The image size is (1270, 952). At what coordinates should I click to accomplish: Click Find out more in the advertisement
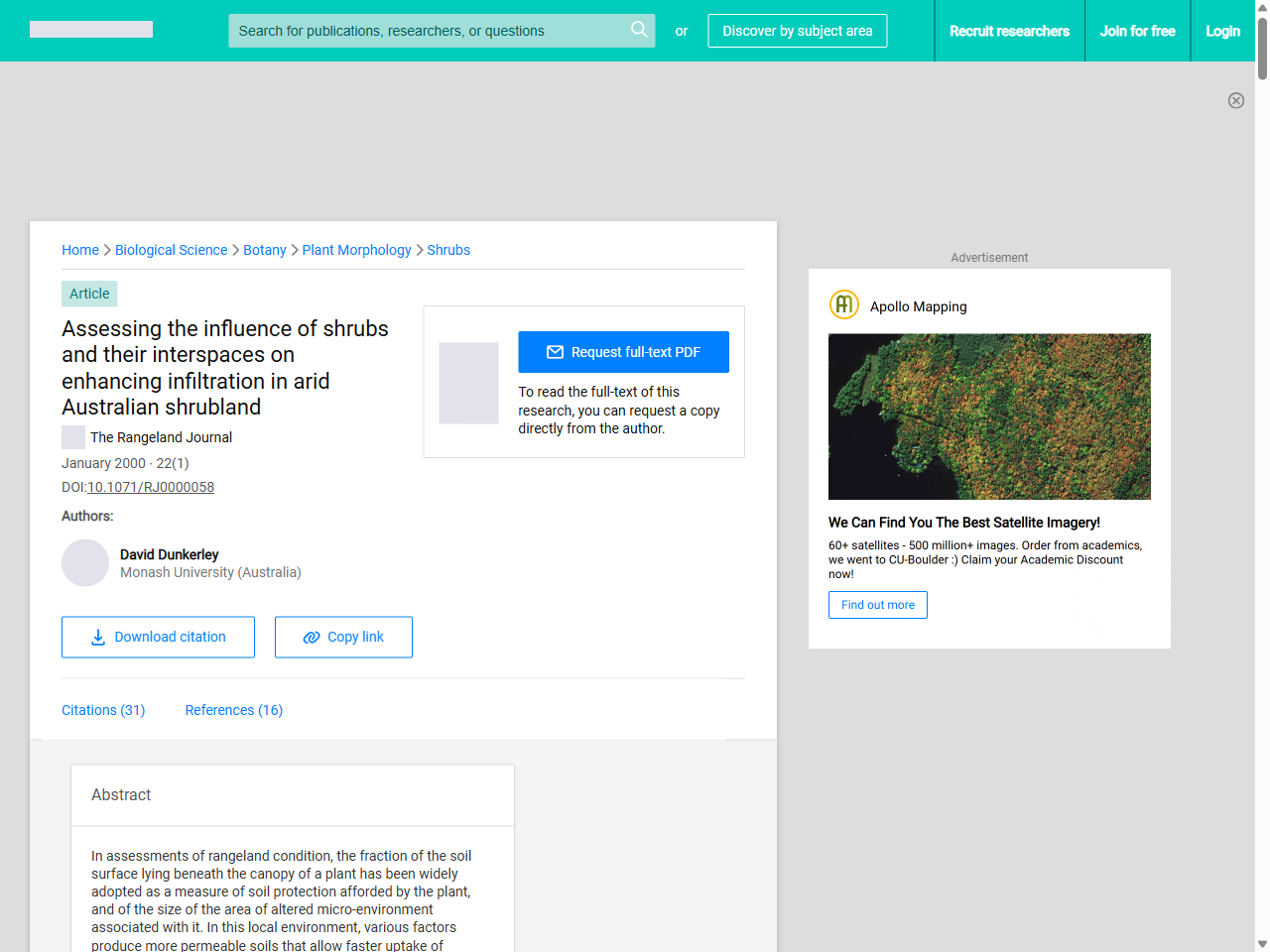click(877, 605)
